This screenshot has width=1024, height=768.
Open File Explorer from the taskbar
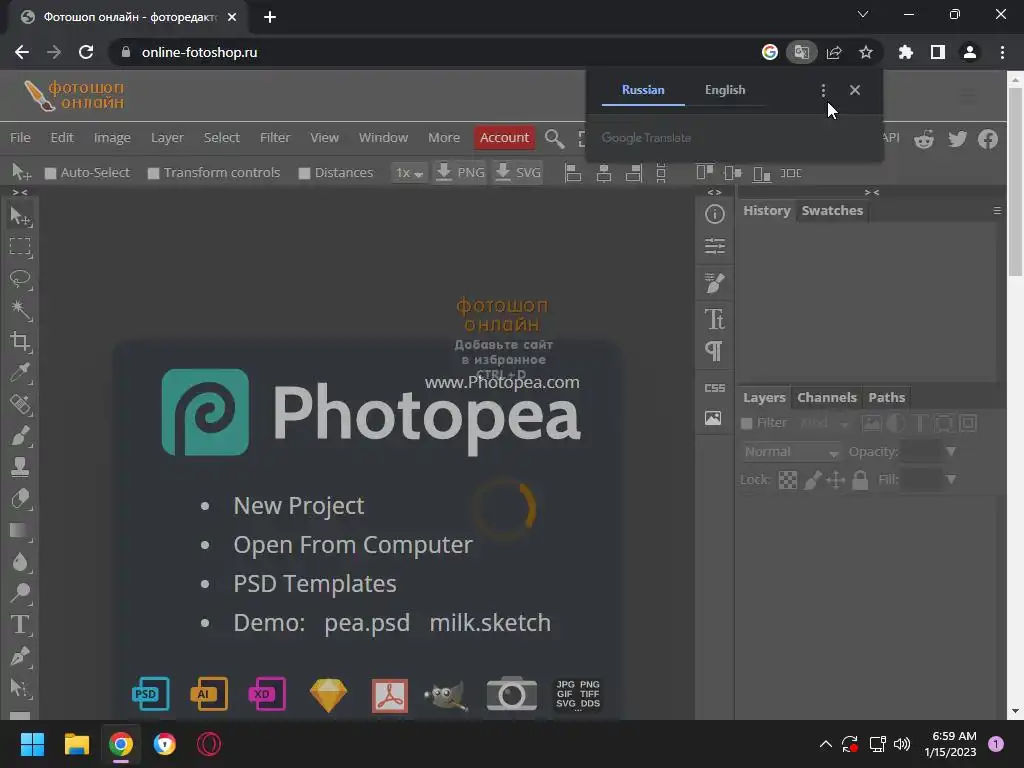(x=76, y=744)
